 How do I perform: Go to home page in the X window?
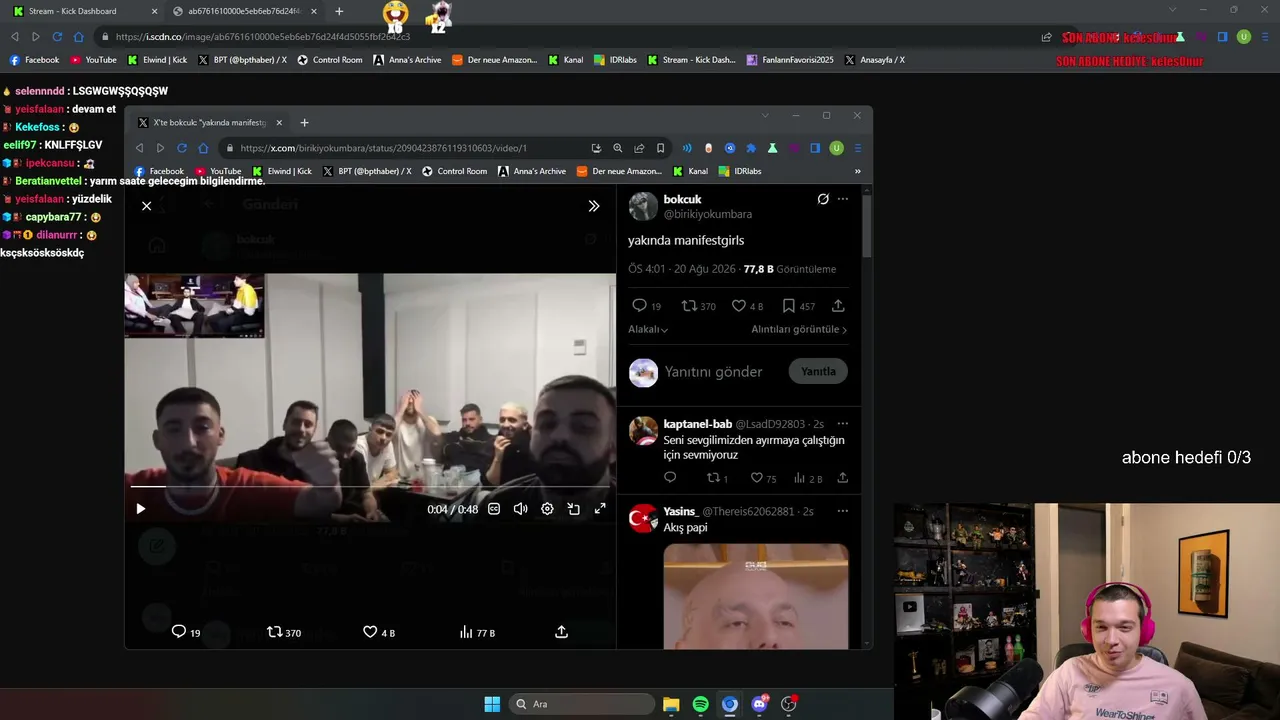(x=203, y=148)
